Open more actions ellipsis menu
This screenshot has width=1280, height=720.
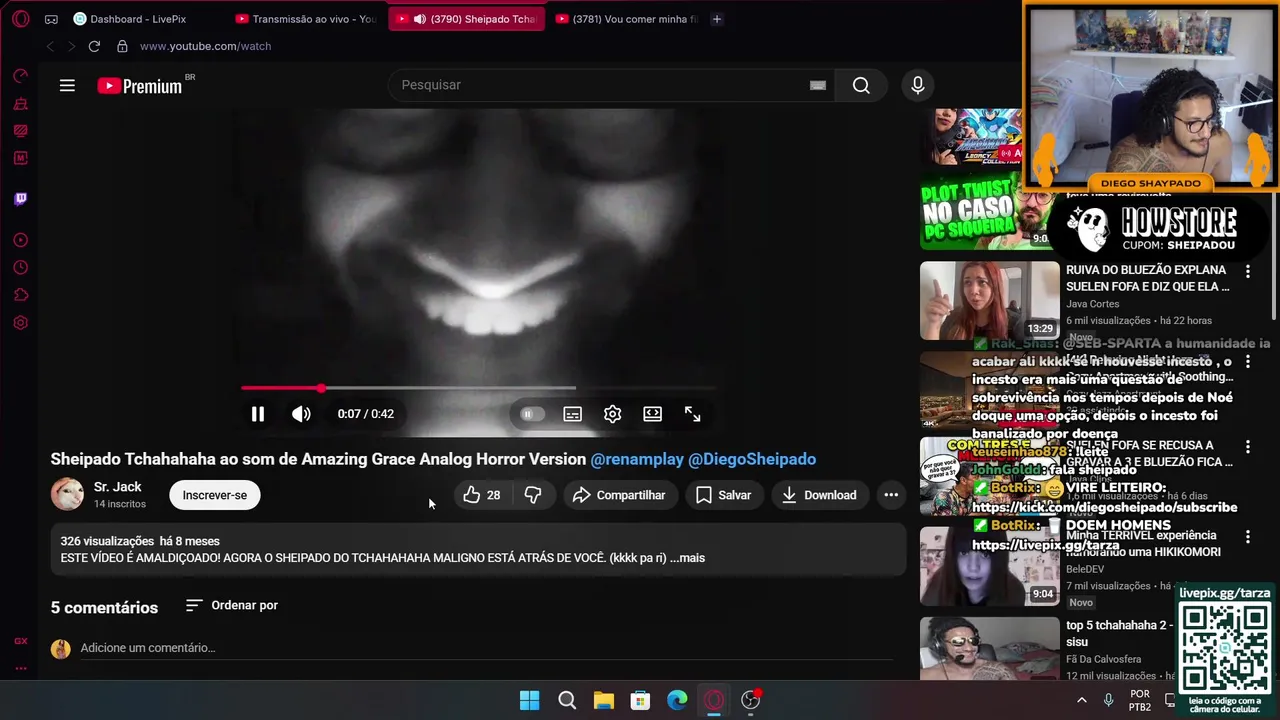click(891, 495)
